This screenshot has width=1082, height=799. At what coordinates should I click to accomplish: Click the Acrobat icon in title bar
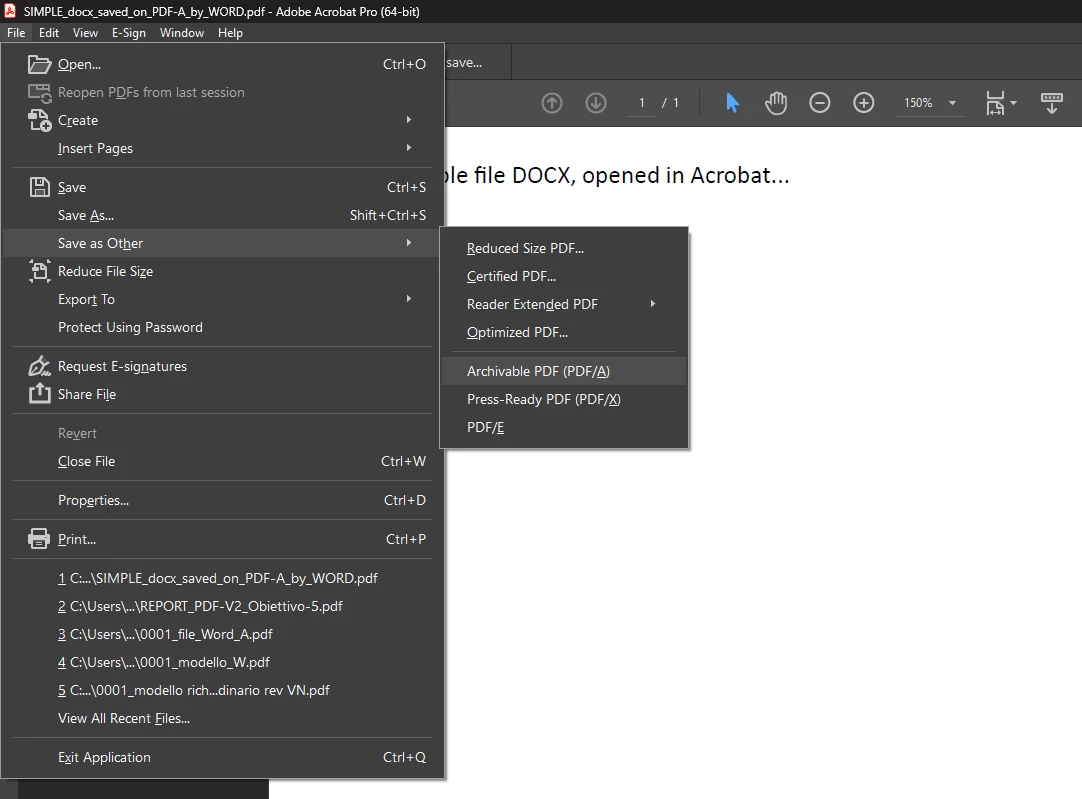coord(10,11)
